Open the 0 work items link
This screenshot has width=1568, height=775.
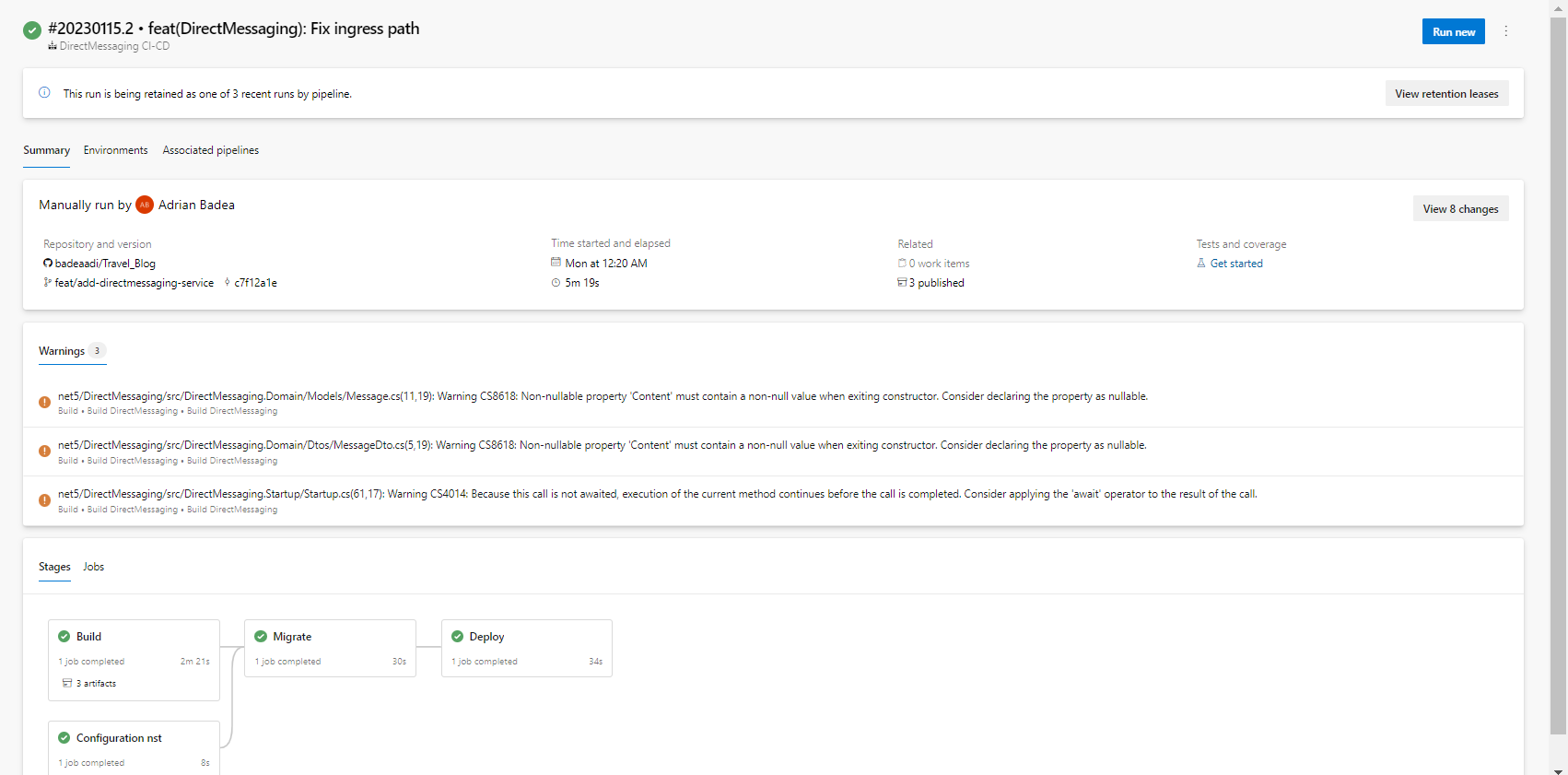[940, 264]
